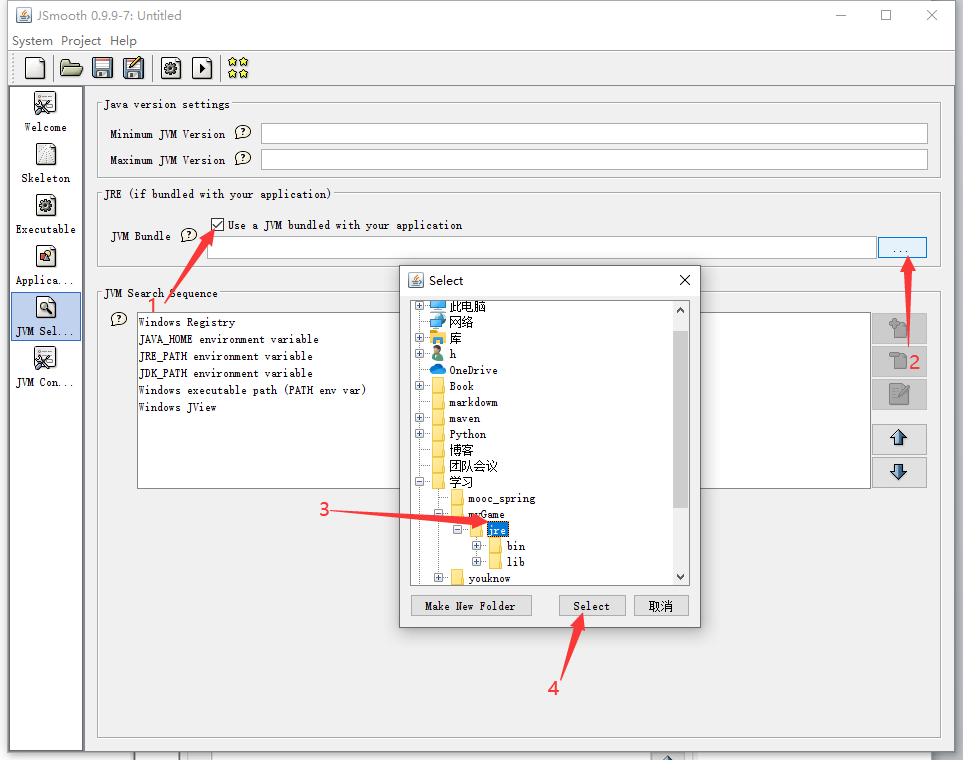Click the ... browse button for JVM Bundle
The height and width of the screenshot is (760, 963).
click(902, 248)
